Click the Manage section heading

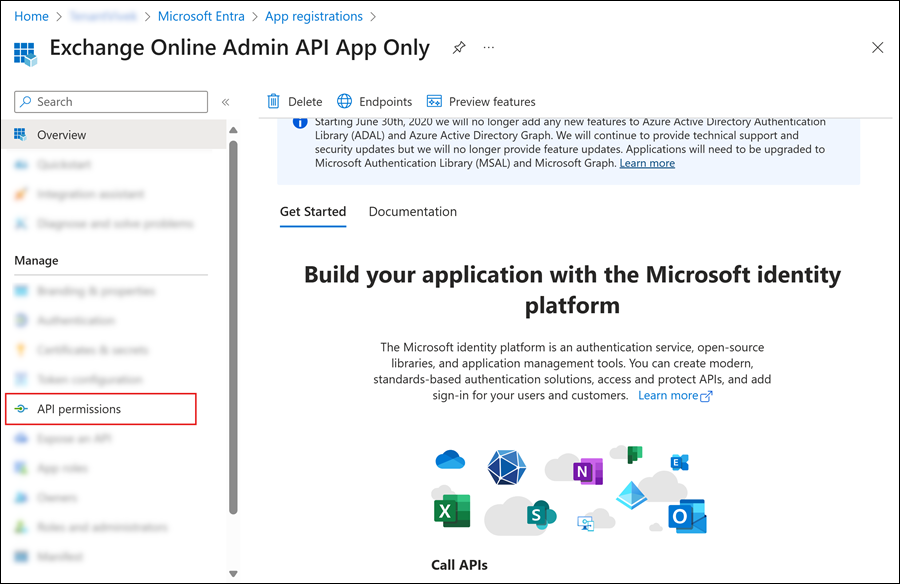point(36,261)
